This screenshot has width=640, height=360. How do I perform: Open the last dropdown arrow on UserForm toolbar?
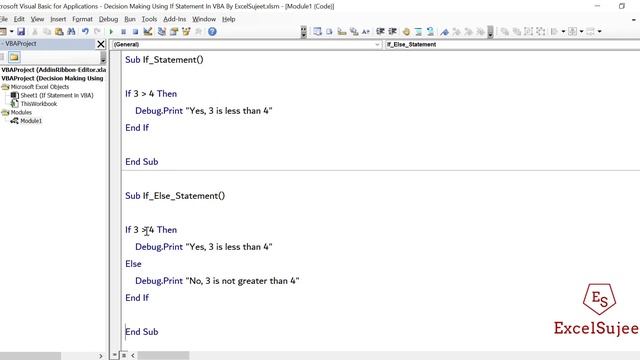point(600,31)
